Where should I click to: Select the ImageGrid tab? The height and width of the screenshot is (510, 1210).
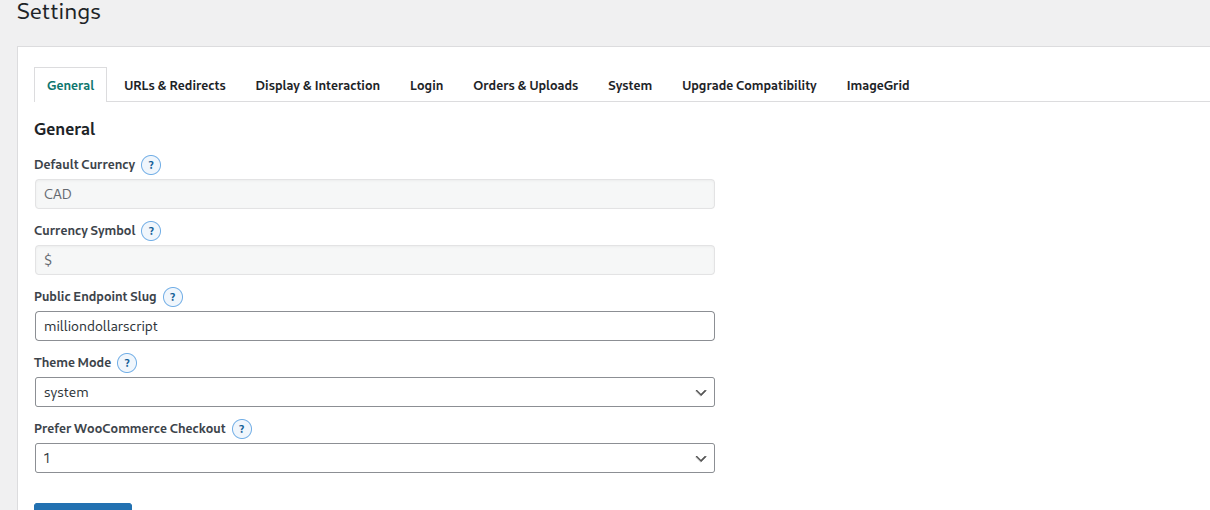coord(877,86)
